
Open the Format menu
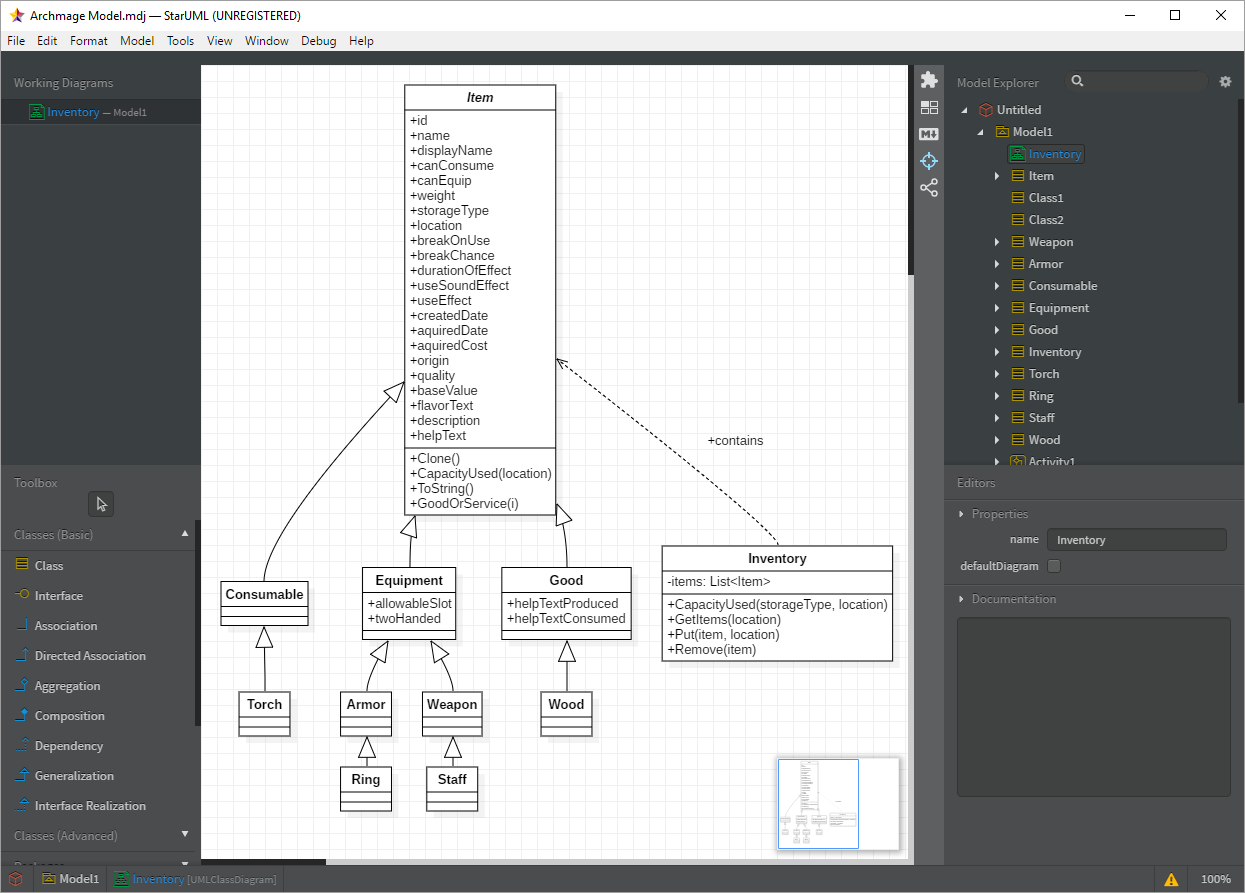coord(89,41)
